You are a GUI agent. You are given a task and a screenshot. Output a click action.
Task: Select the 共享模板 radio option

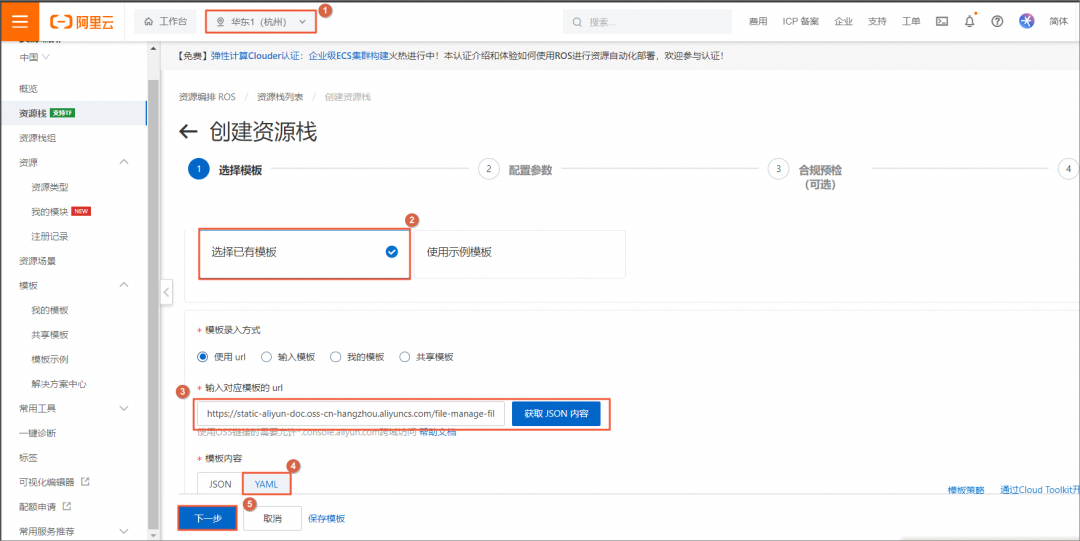coord(404,357)
